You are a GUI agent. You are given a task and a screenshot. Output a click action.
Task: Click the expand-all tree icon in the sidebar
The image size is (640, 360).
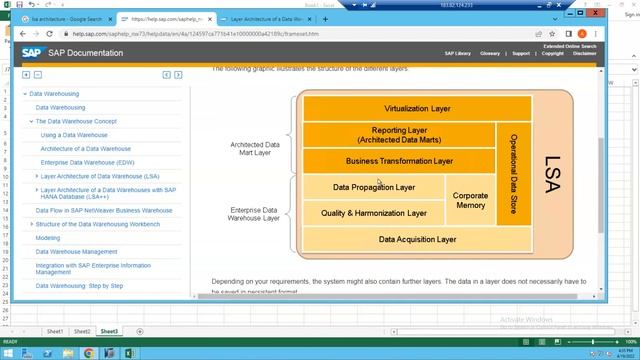pos(26,75)
